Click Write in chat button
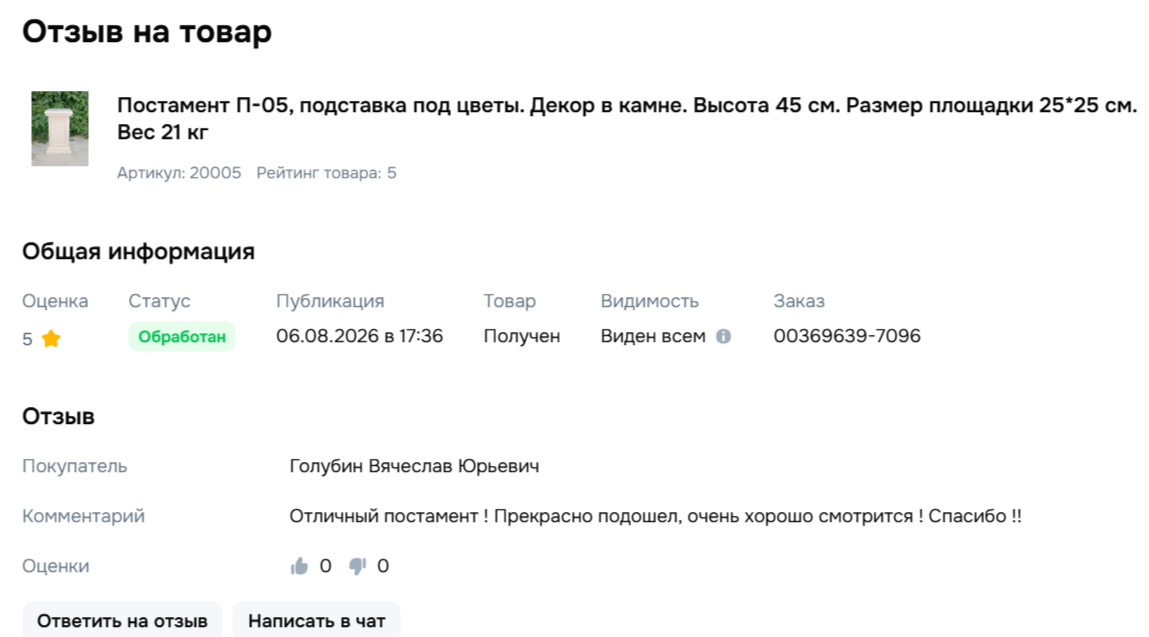The image size is (1149, 637). click(317, 620)
